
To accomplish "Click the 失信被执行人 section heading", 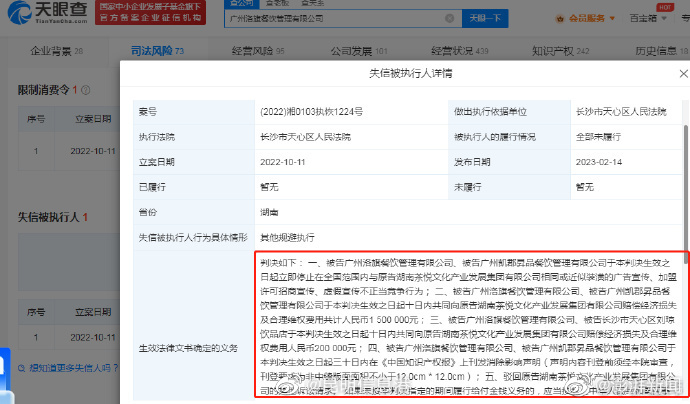I will [x=48, y=217].
